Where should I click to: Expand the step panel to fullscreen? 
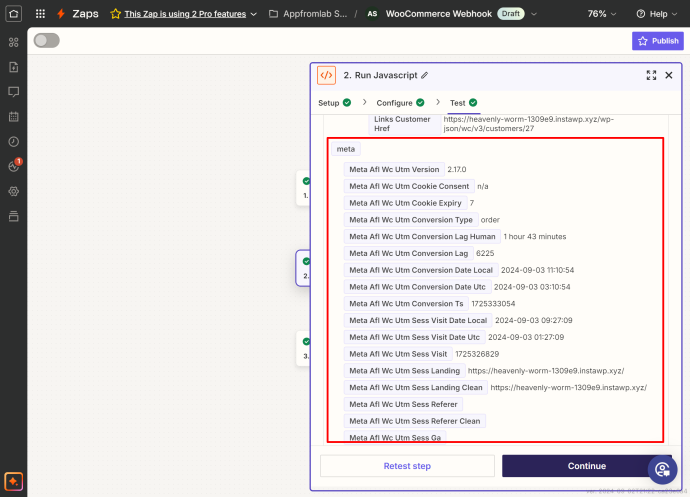tap(651, 75)
